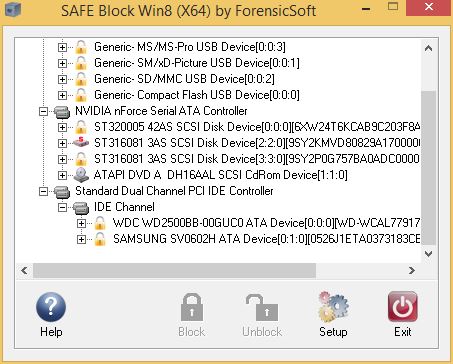Viewport: 453px width, 364px height.
Task: Click the SAFE Block app icon in title bar
Action: coord(13,9)
